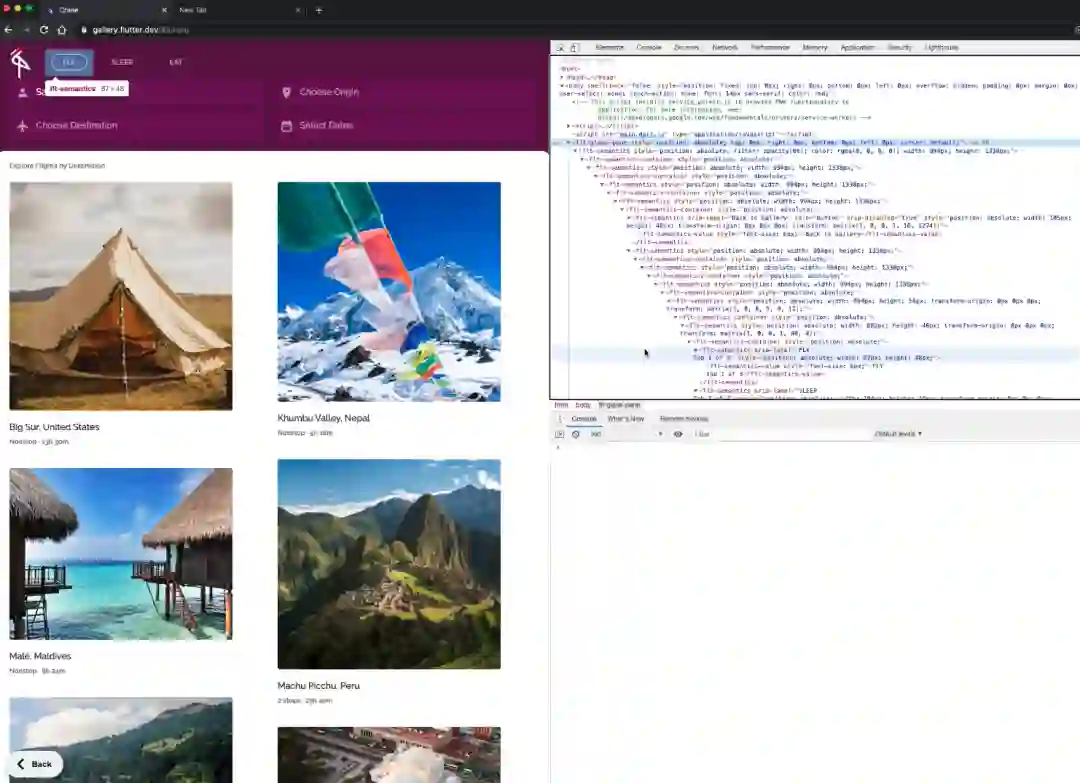This screenshot has width=1080, height=783.
Task: Go forward using browser forward arrow
Action: pyautogui.click(x=26, y=30)
